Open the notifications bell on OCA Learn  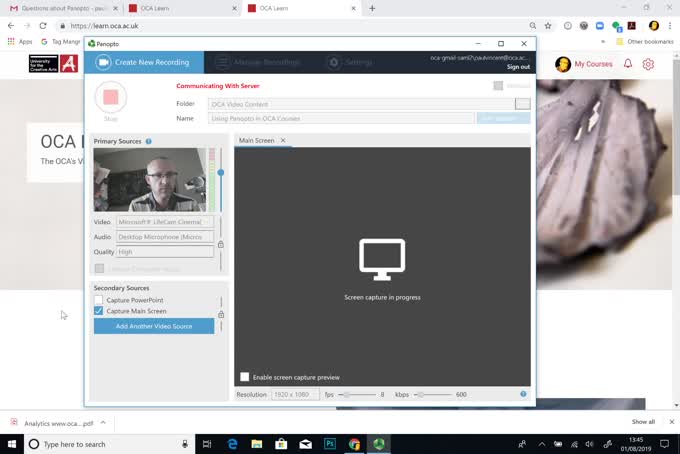(628, 64)
